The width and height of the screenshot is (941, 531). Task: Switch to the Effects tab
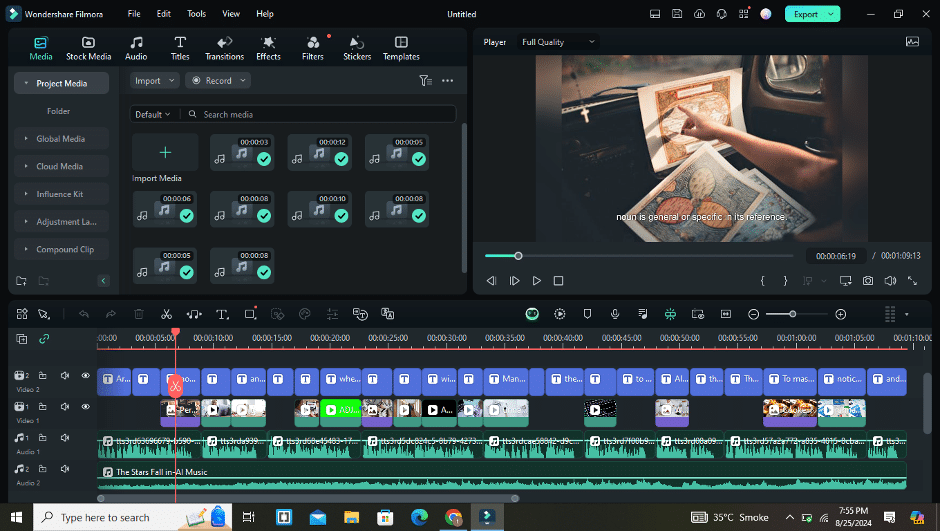[x=268, y=49]
